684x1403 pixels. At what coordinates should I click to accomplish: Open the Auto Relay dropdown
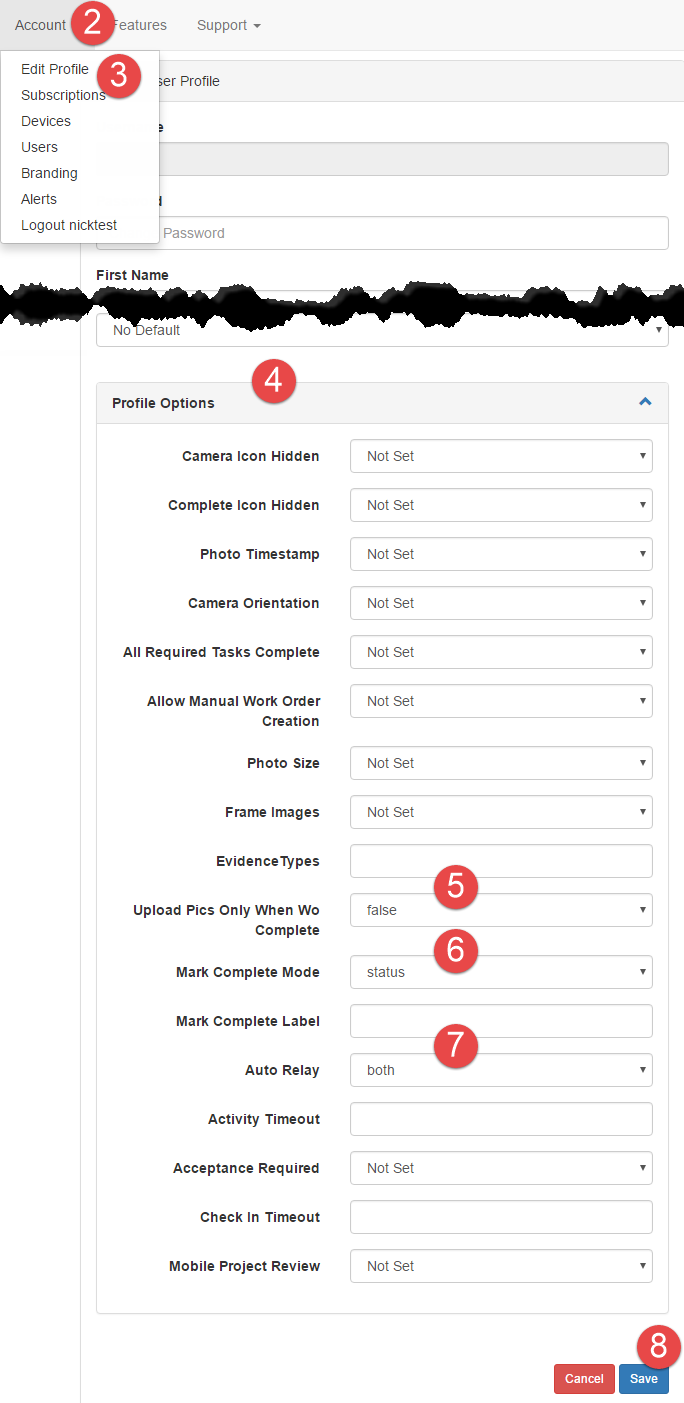point(501,1070)
